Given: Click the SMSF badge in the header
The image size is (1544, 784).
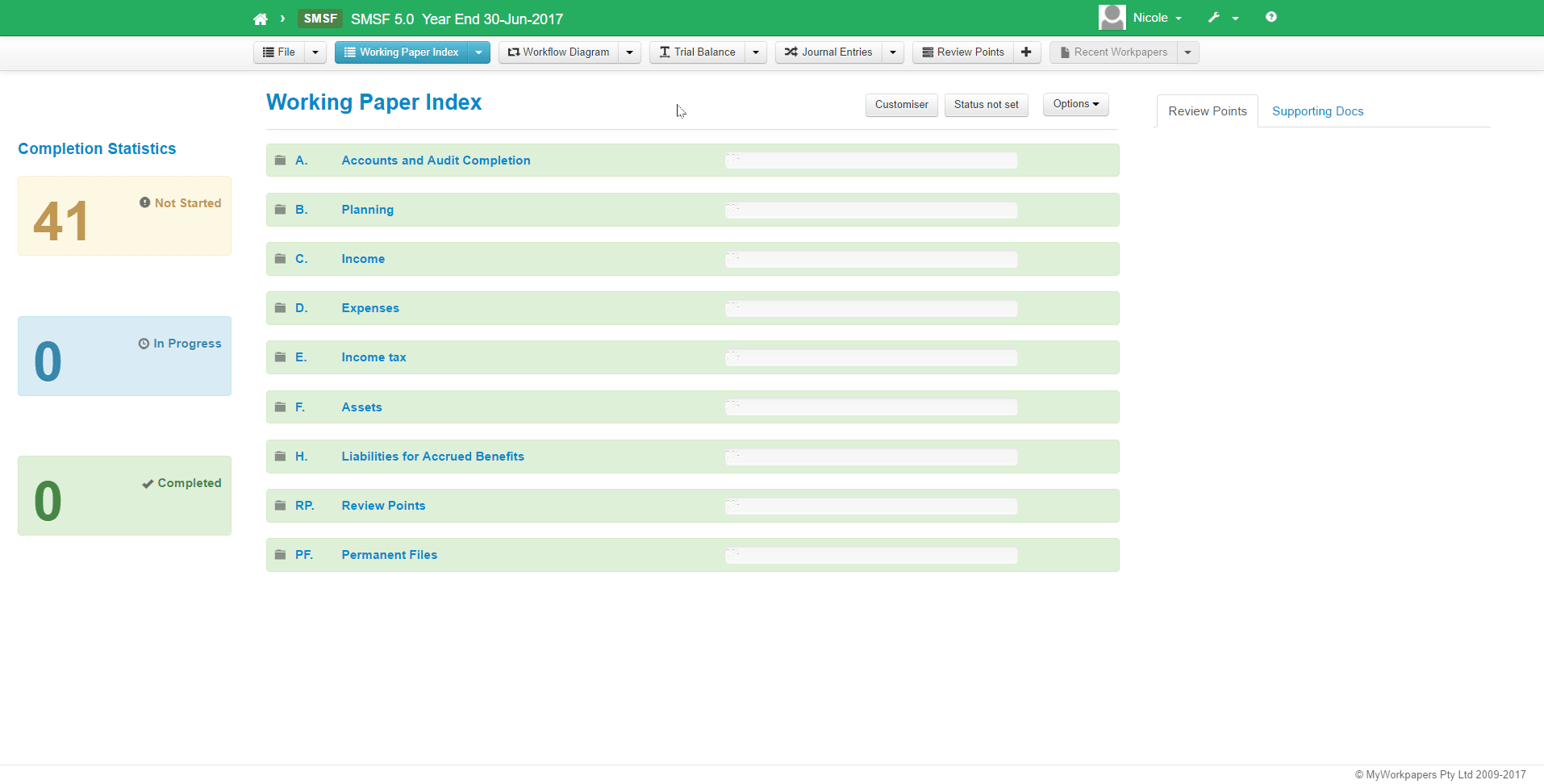Looking at the screenshot, I should (x=319, y=18).
